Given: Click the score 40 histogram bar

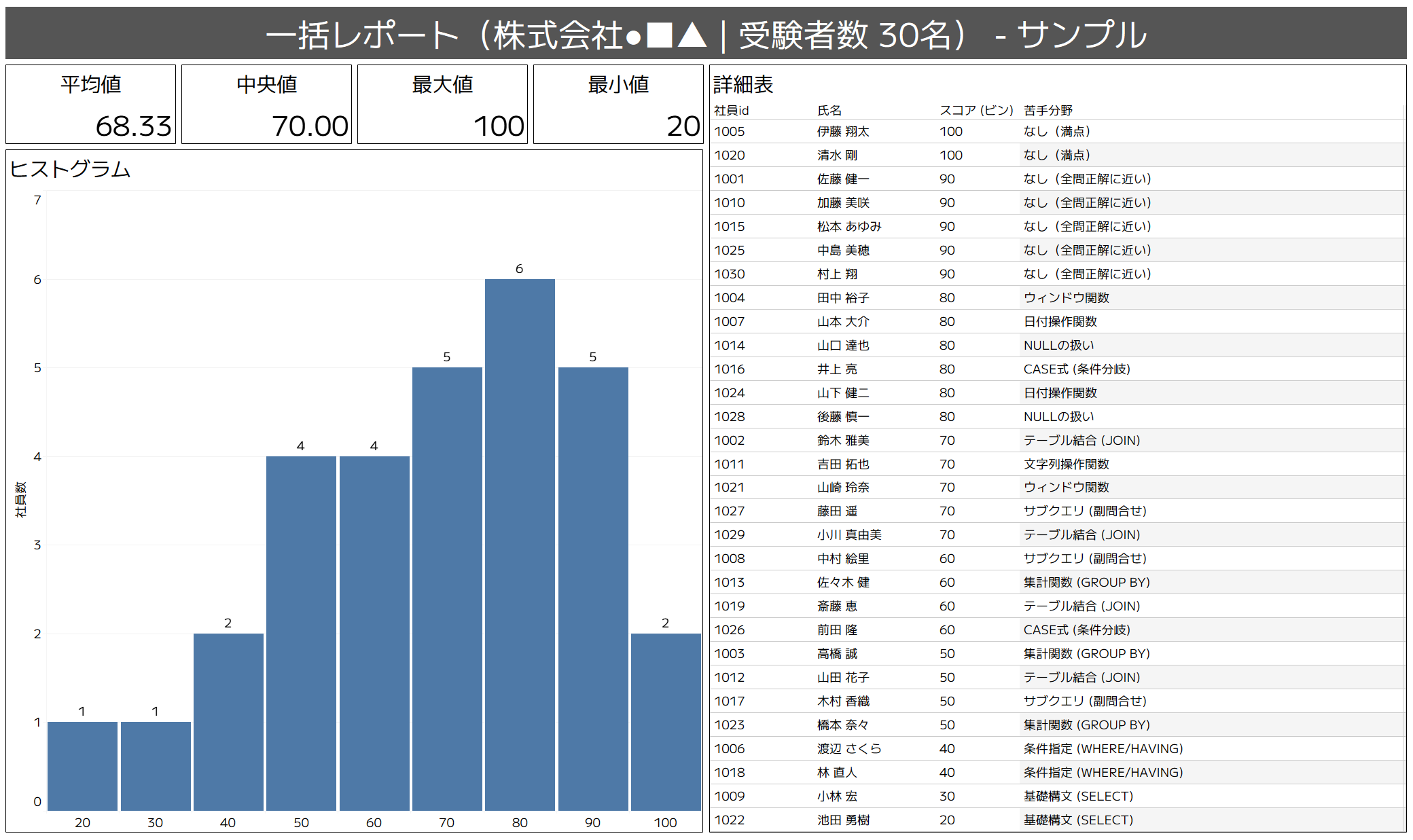Looking at the screenshot, I should pos(228,722).
